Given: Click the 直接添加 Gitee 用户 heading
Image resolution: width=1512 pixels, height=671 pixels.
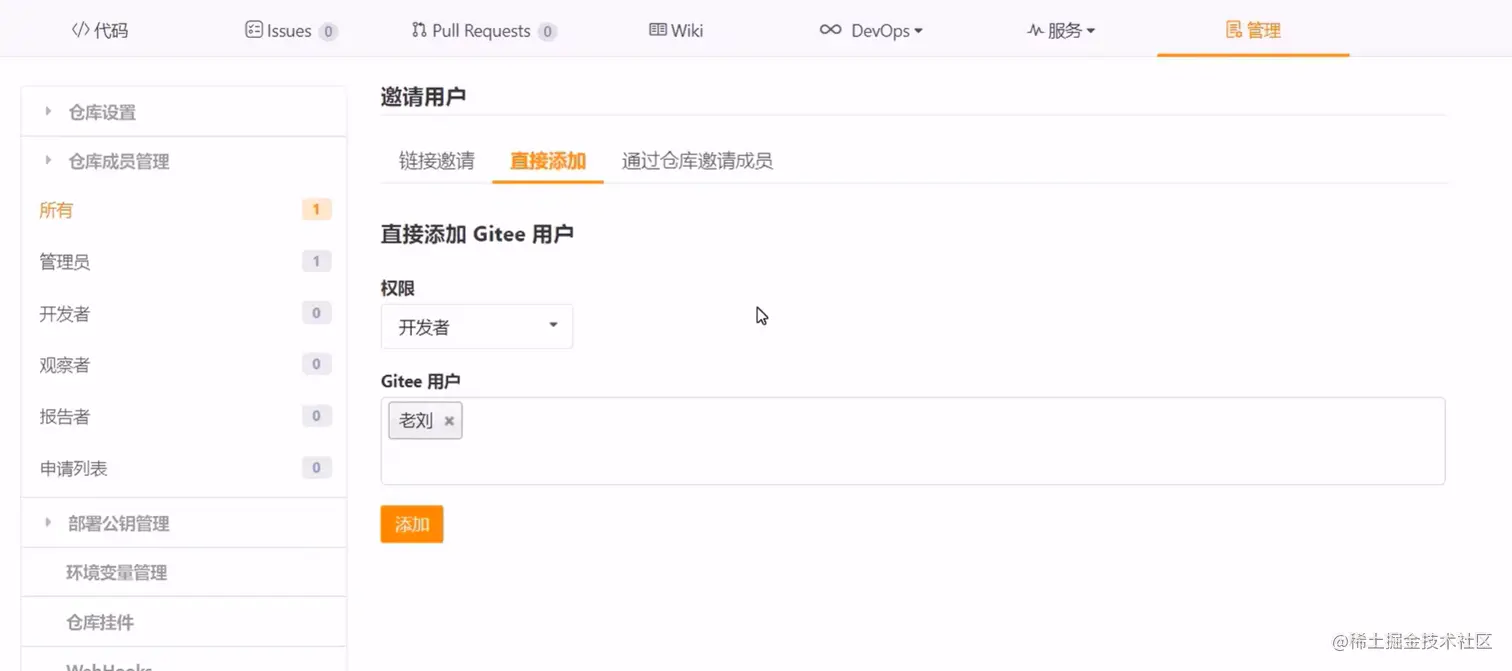Looking at the screenshot, I should click(477, 234).
